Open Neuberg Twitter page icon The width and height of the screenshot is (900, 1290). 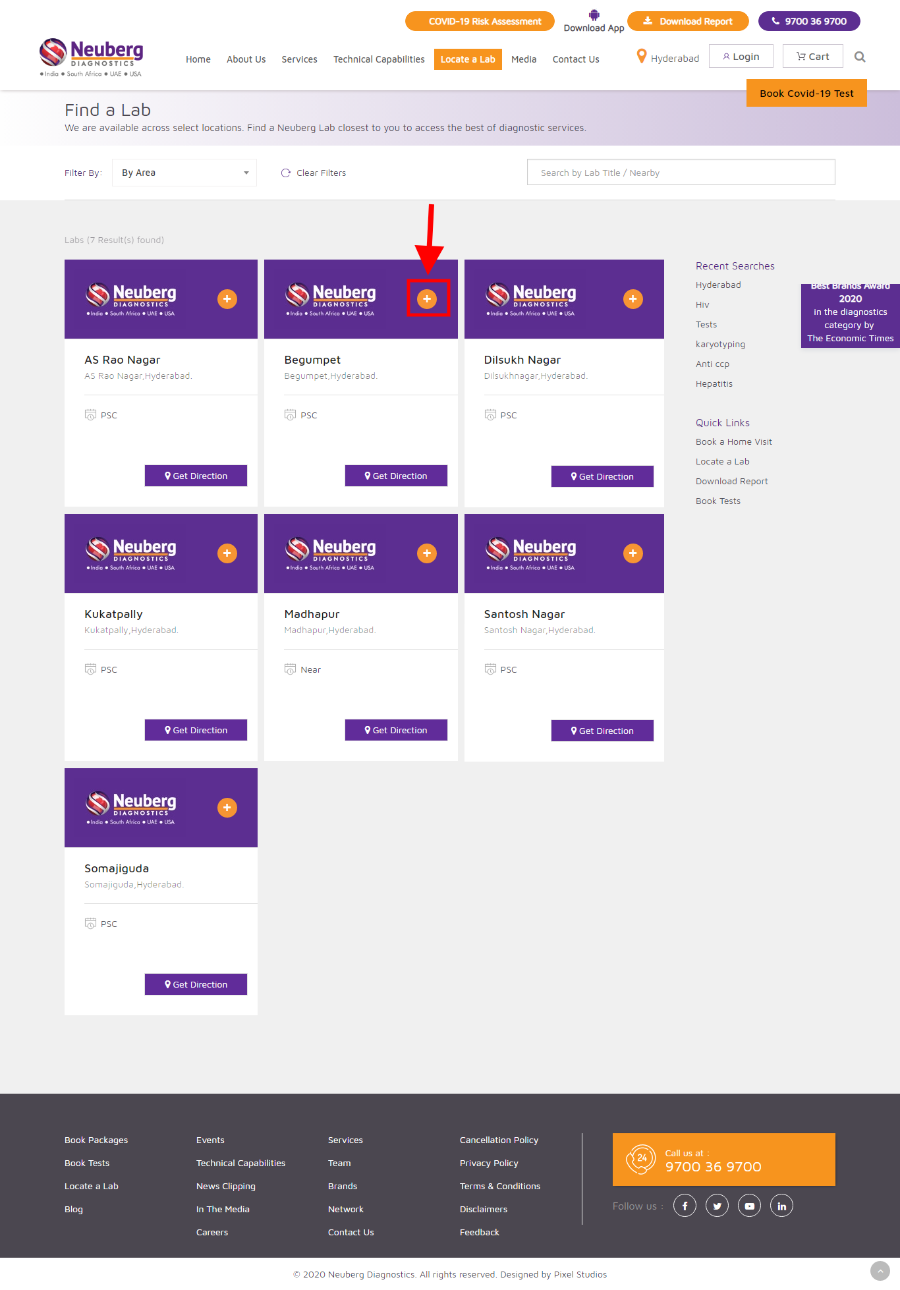[717, 1206]
